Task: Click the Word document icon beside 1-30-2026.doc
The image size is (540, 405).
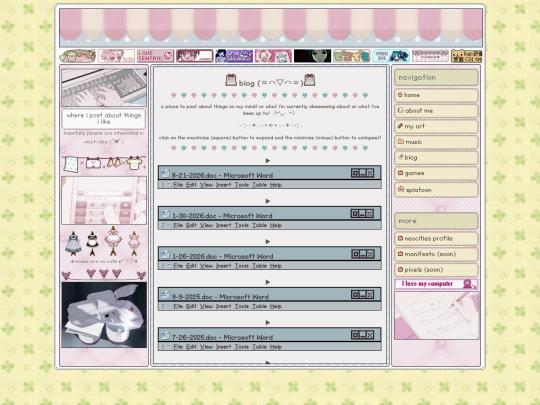Action: pyautogui.click(x=165, y=214)
